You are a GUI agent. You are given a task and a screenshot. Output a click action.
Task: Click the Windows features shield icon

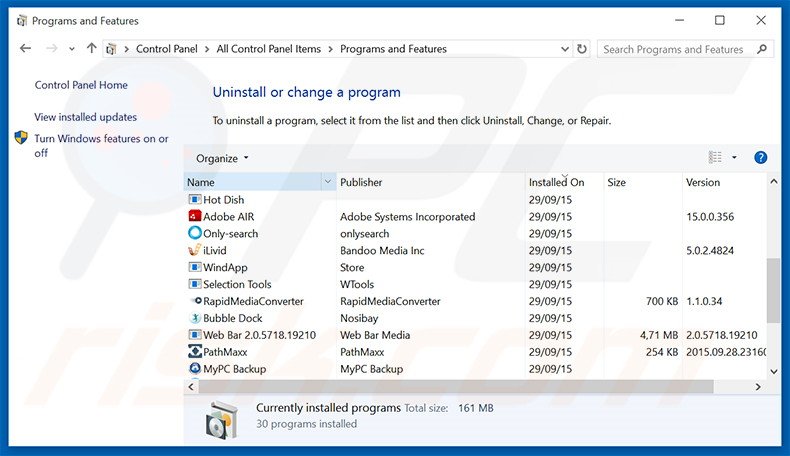21,138
